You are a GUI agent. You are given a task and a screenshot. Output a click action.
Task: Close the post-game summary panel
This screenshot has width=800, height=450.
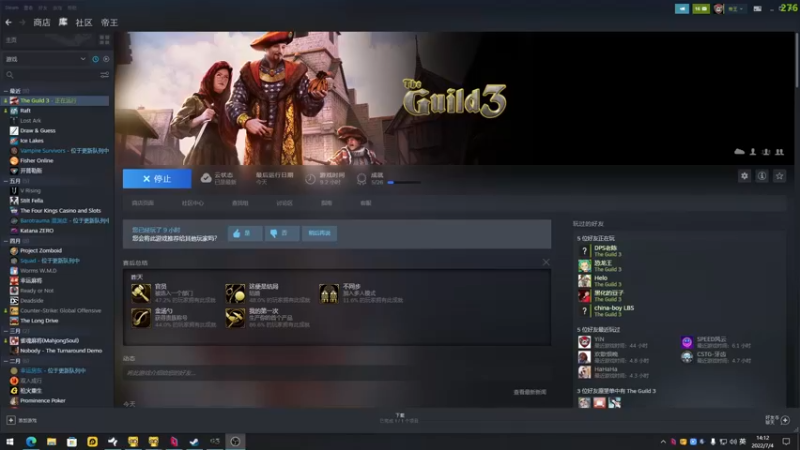coord(546,262)
